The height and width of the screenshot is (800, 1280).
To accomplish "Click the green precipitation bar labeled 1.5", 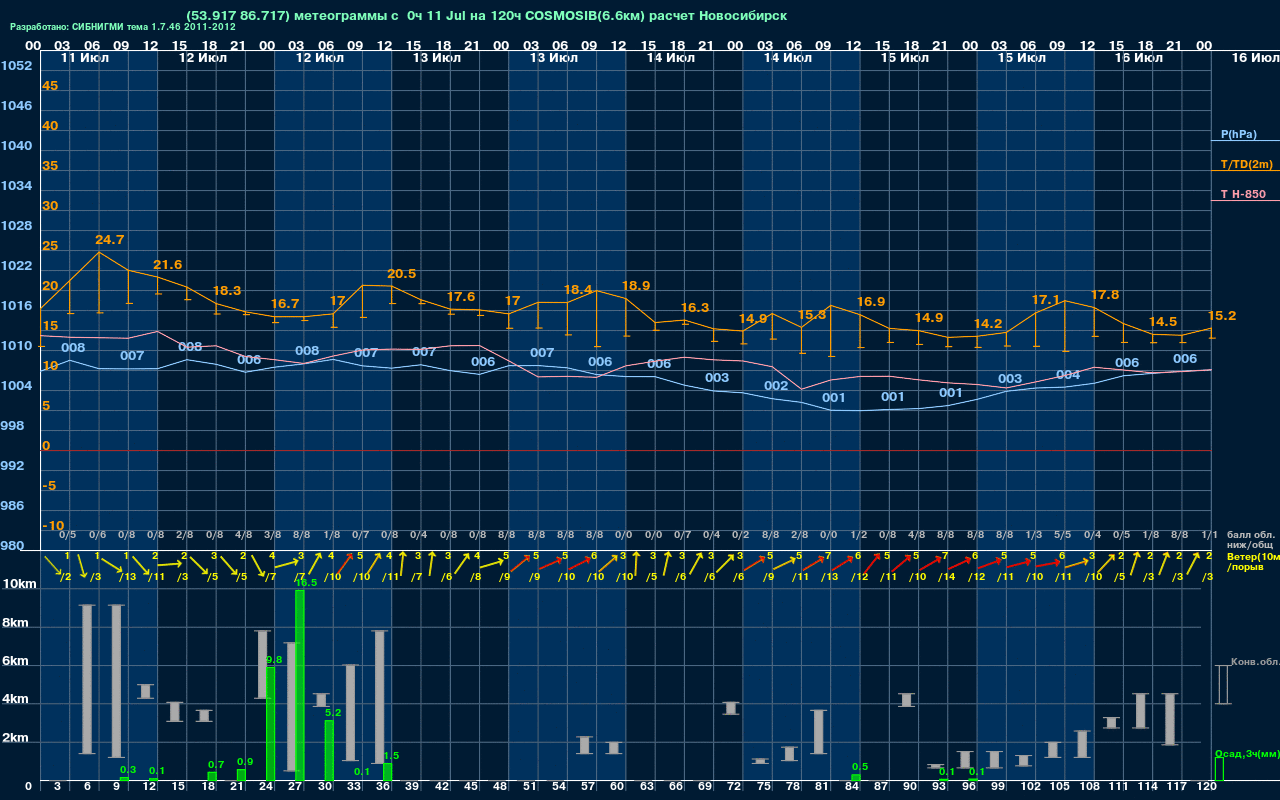I will [x=387, y=772].
